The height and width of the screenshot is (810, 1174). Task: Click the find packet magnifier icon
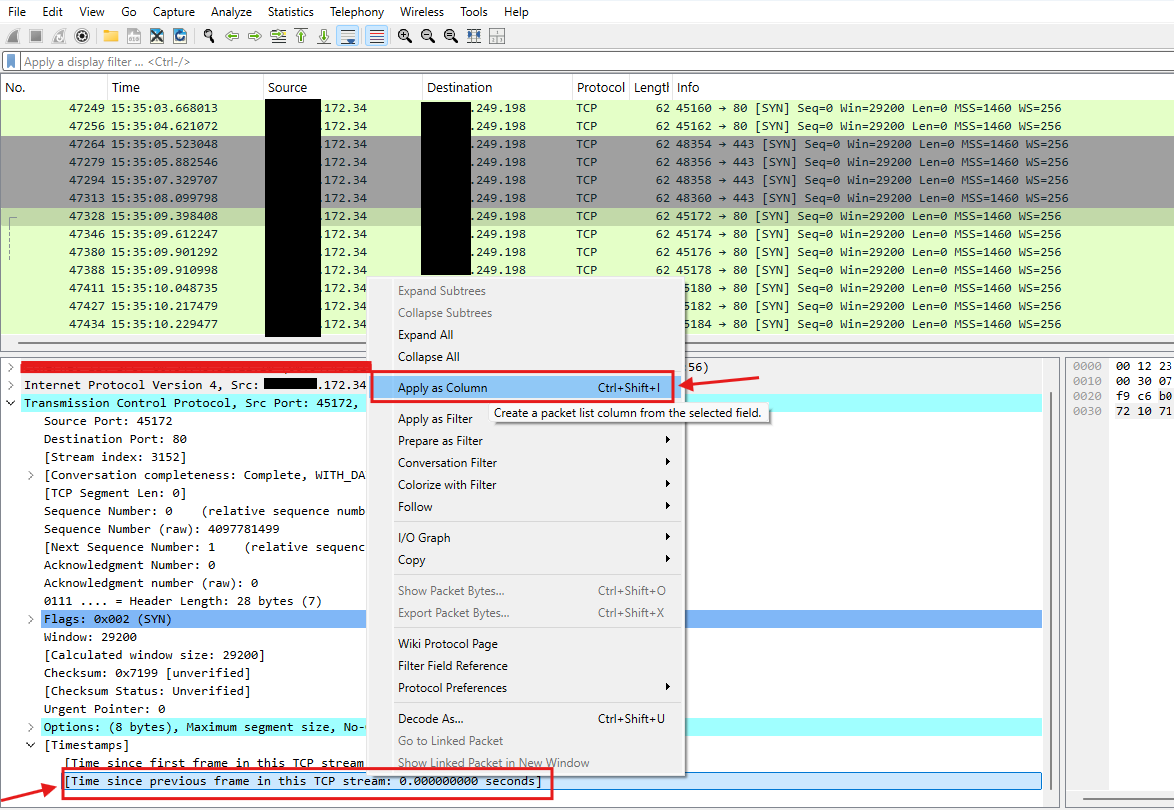tap(209, 36)
